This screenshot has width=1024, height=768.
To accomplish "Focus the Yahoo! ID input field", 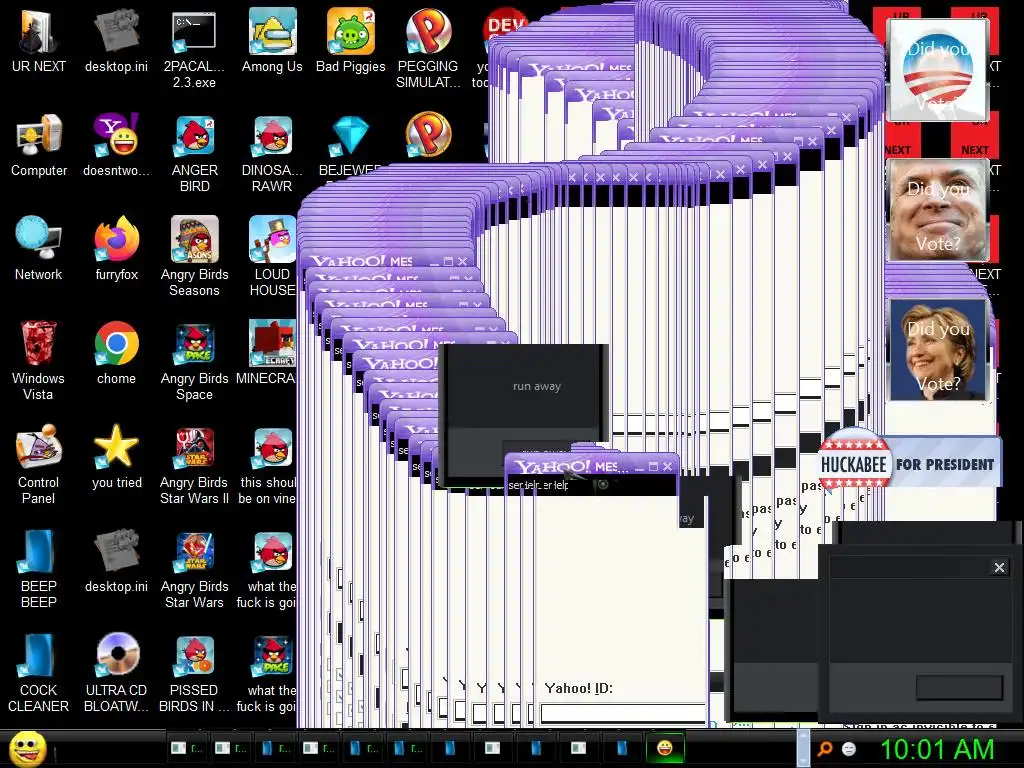I will (623, 712).
